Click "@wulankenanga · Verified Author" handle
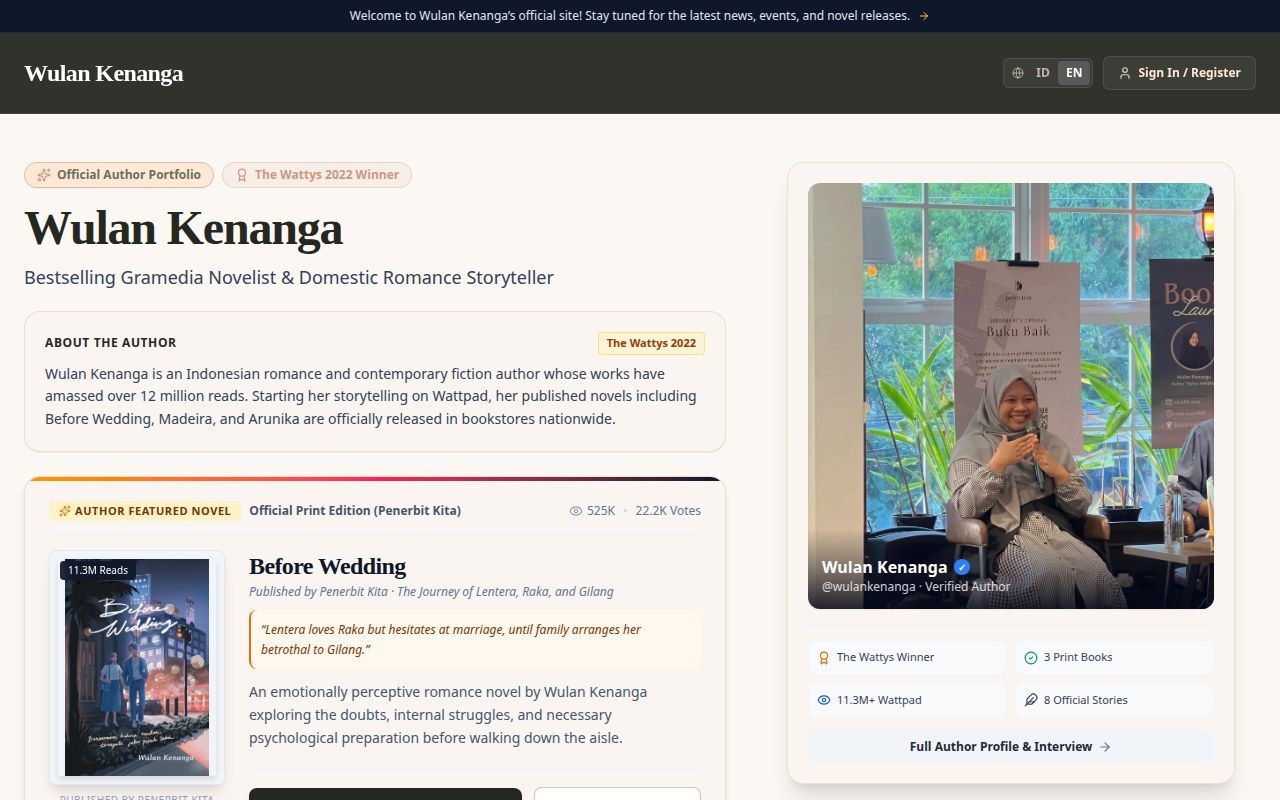Screen dimensions: 1280x800 point(916,587)
